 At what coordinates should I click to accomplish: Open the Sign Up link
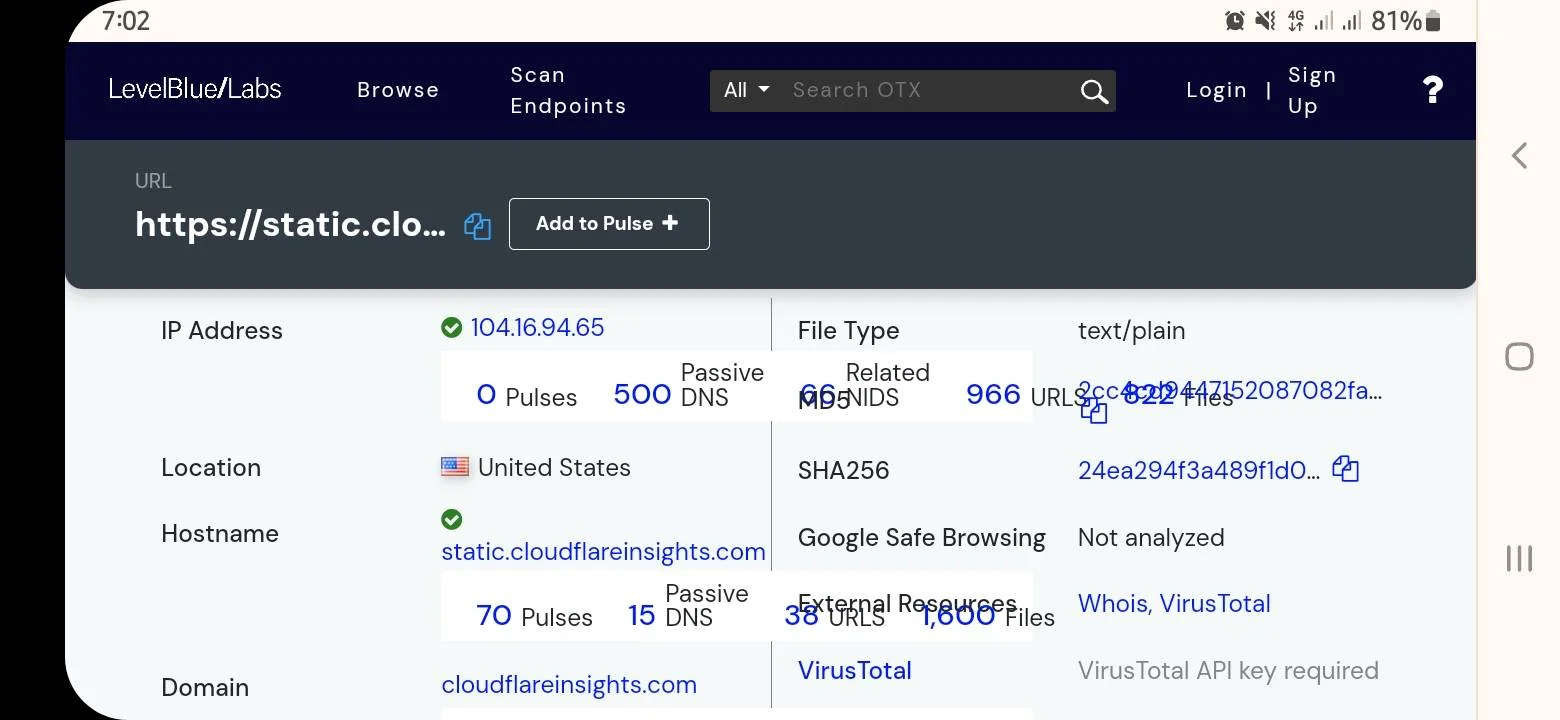click(1312, 90)
